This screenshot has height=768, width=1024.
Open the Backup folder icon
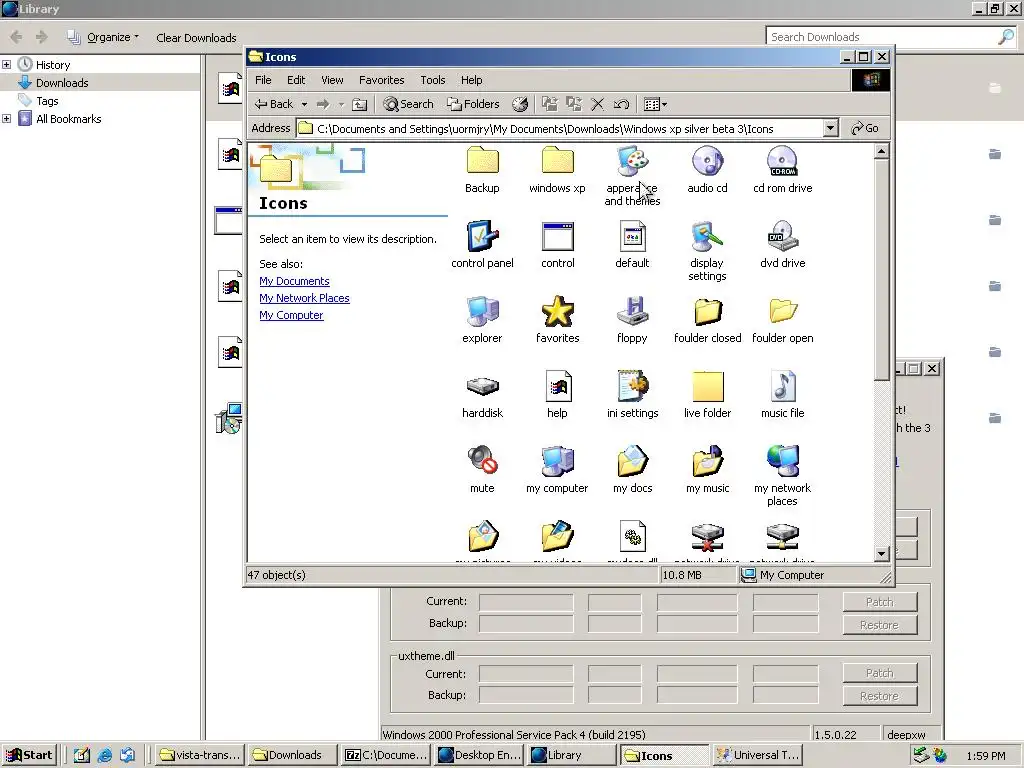[483, 161]
